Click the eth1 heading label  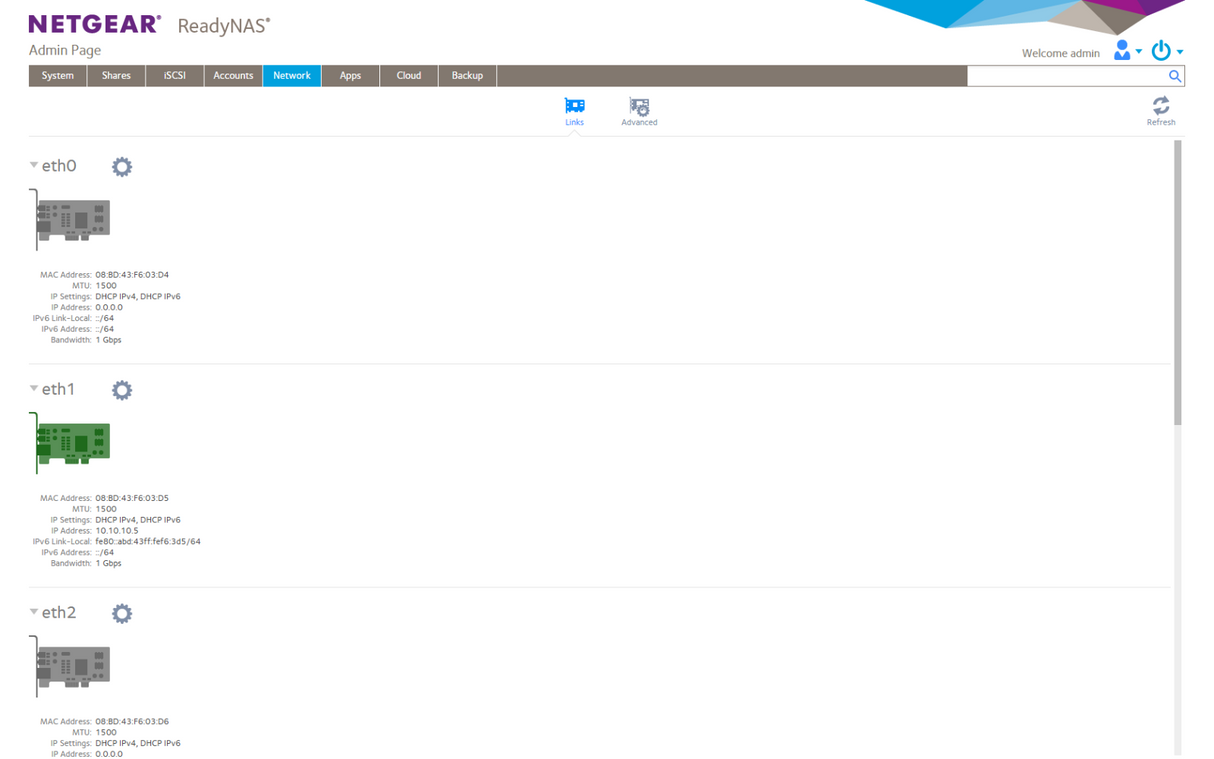click(59, 389)
